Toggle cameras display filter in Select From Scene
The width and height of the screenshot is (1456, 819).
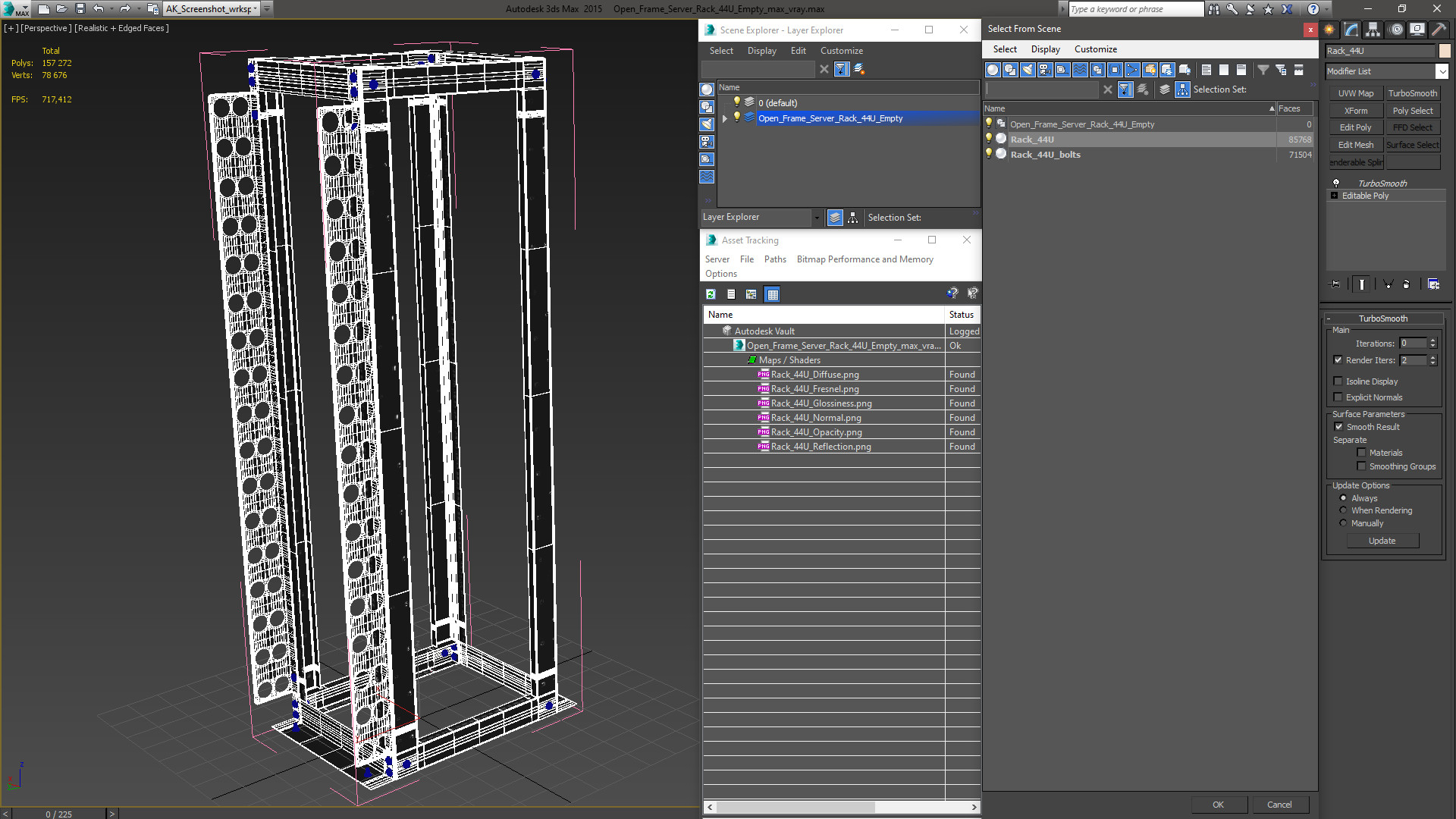tap(1045, 70)
